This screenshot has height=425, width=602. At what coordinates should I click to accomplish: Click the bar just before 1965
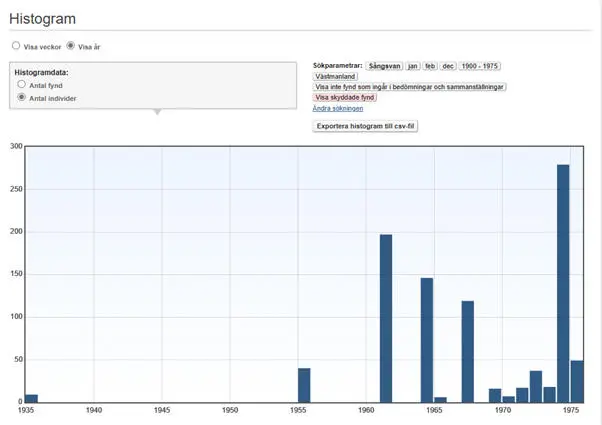point(427,340)
